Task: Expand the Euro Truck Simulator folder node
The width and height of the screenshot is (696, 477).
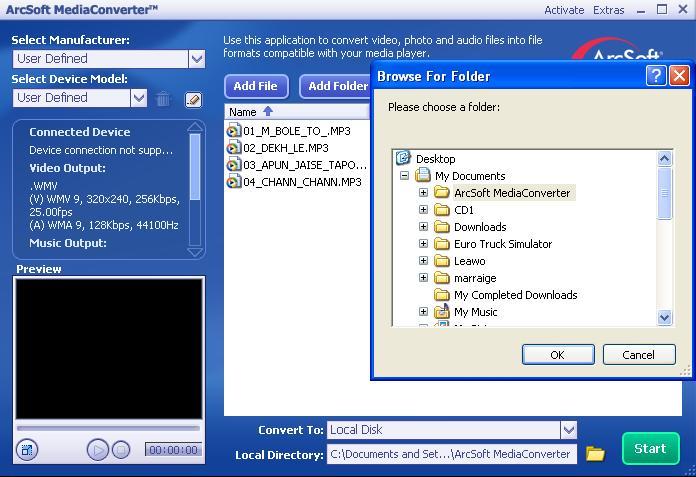Action: (x=423, y=244)
